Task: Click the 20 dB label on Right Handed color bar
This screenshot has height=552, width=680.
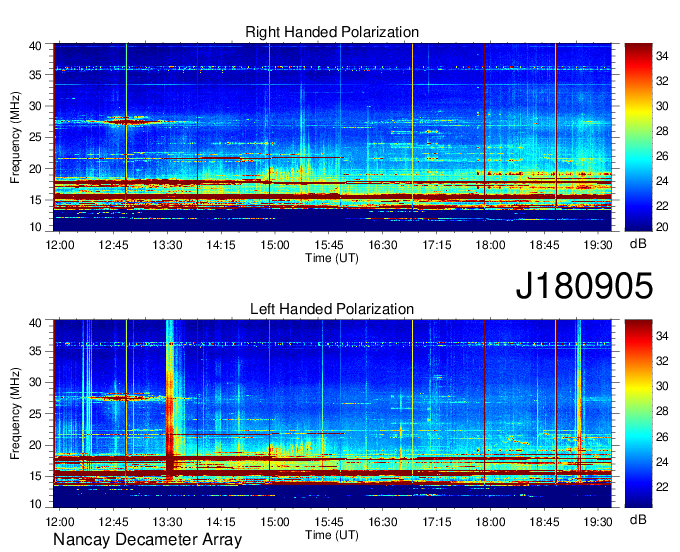Action: [x=662, y=226]
